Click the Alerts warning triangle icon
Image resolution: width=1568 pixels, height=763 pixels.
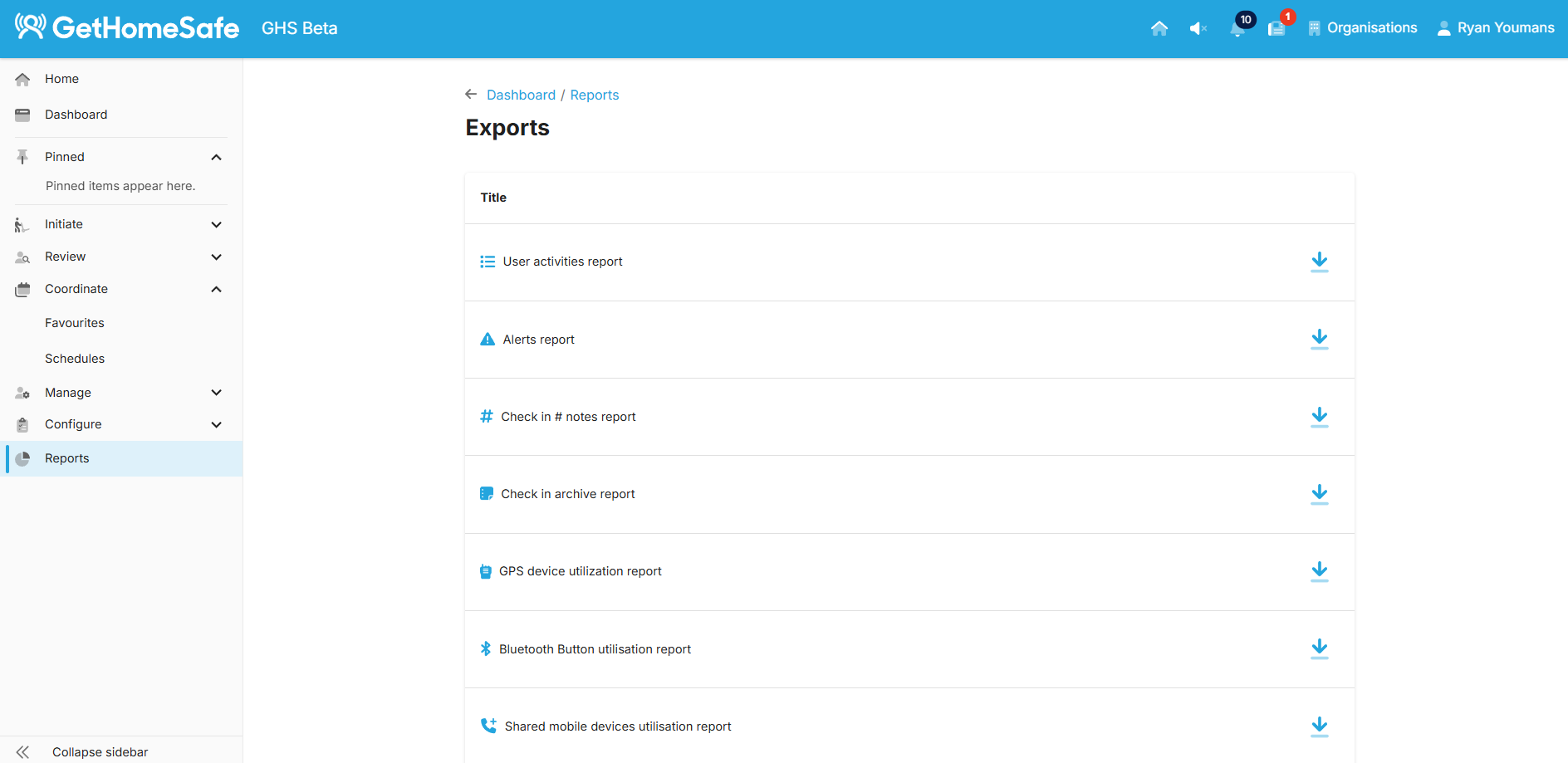(x=488, y=339)
